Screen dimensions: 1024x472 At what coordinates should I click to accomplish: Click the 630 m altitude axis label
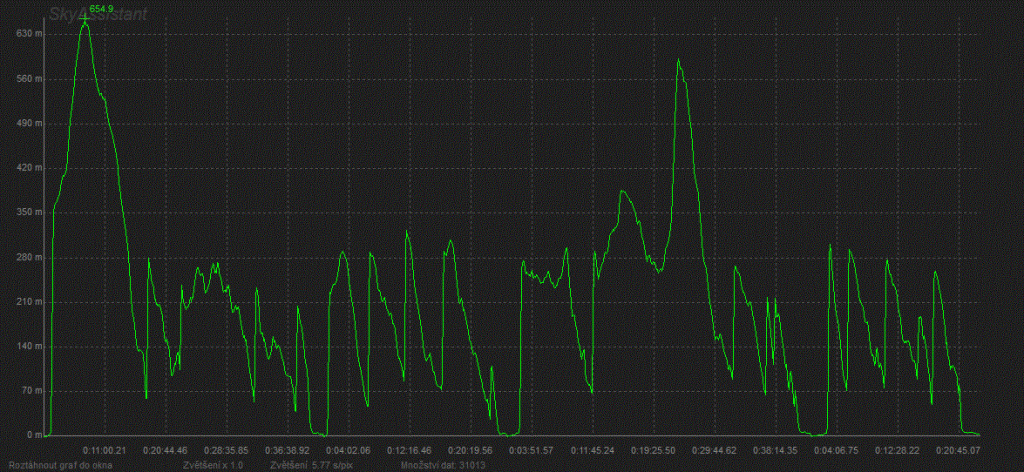coord(24,34)
